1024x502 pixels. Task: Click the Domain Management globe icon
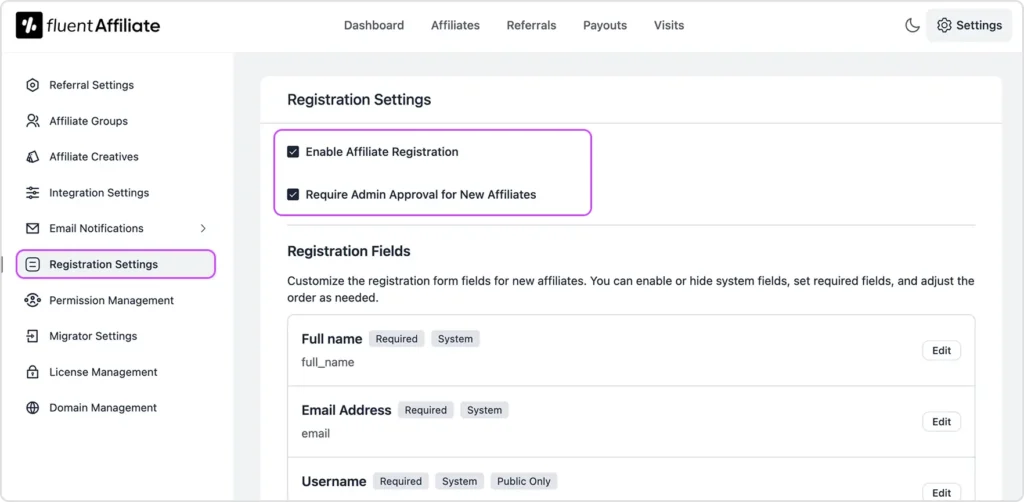click(33, 408)
